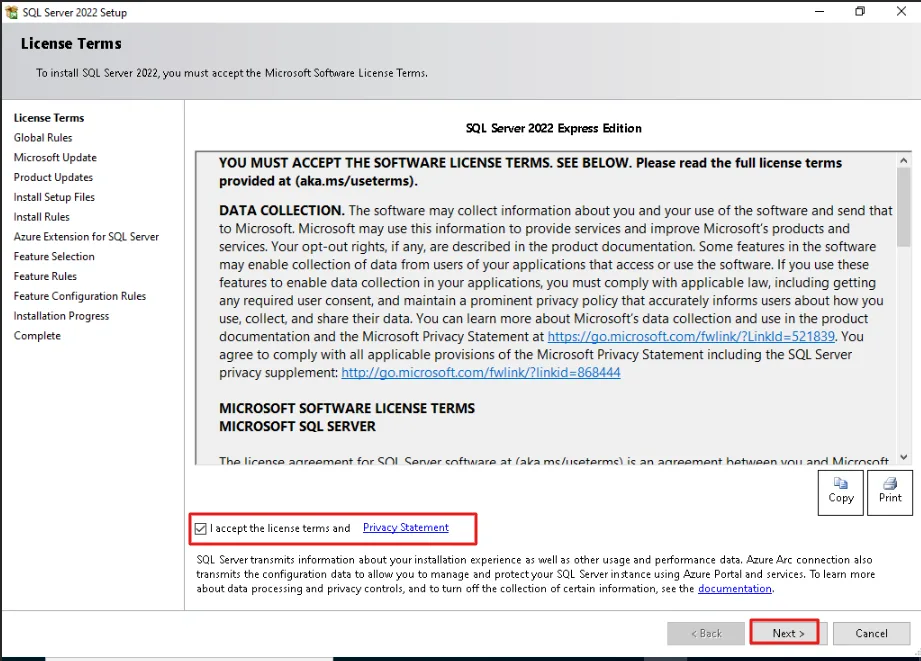This screenshot has width=921, height=661.
Task: Click the MICROSOFT SOFTWARE LICENSE TERMS heading
Action: 347,408
